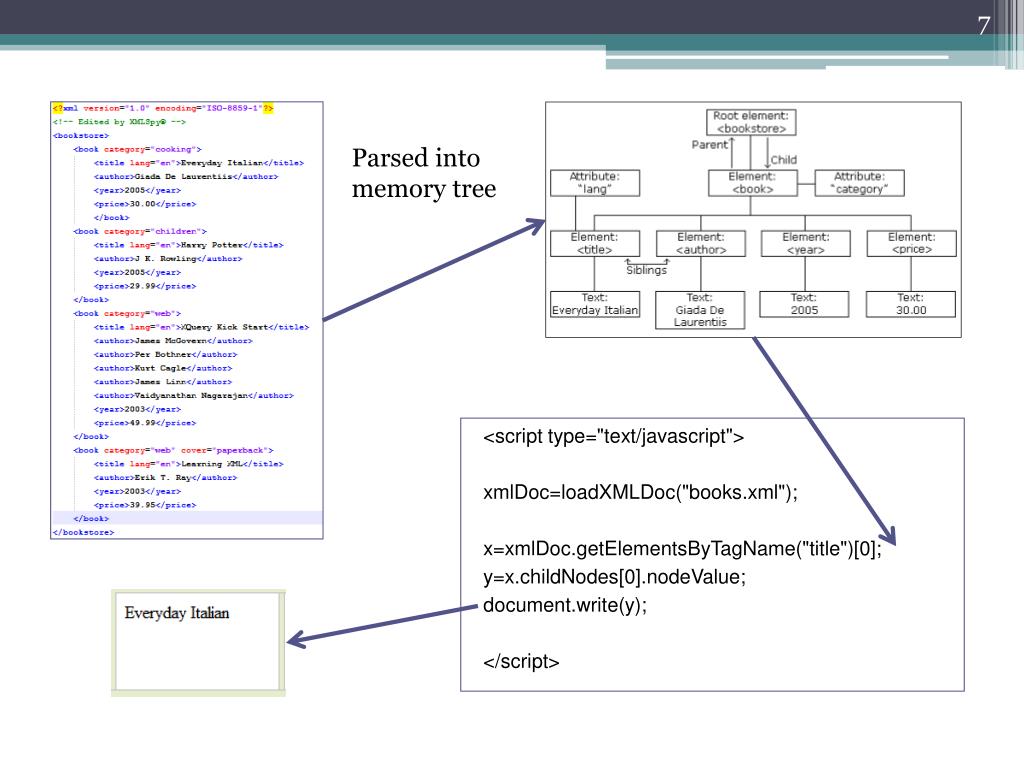Image resolution: width=1024 pixels, height=768 pixels.
Task: Click the 'Parsed into memory tree' caption
Action: [424, 173]
